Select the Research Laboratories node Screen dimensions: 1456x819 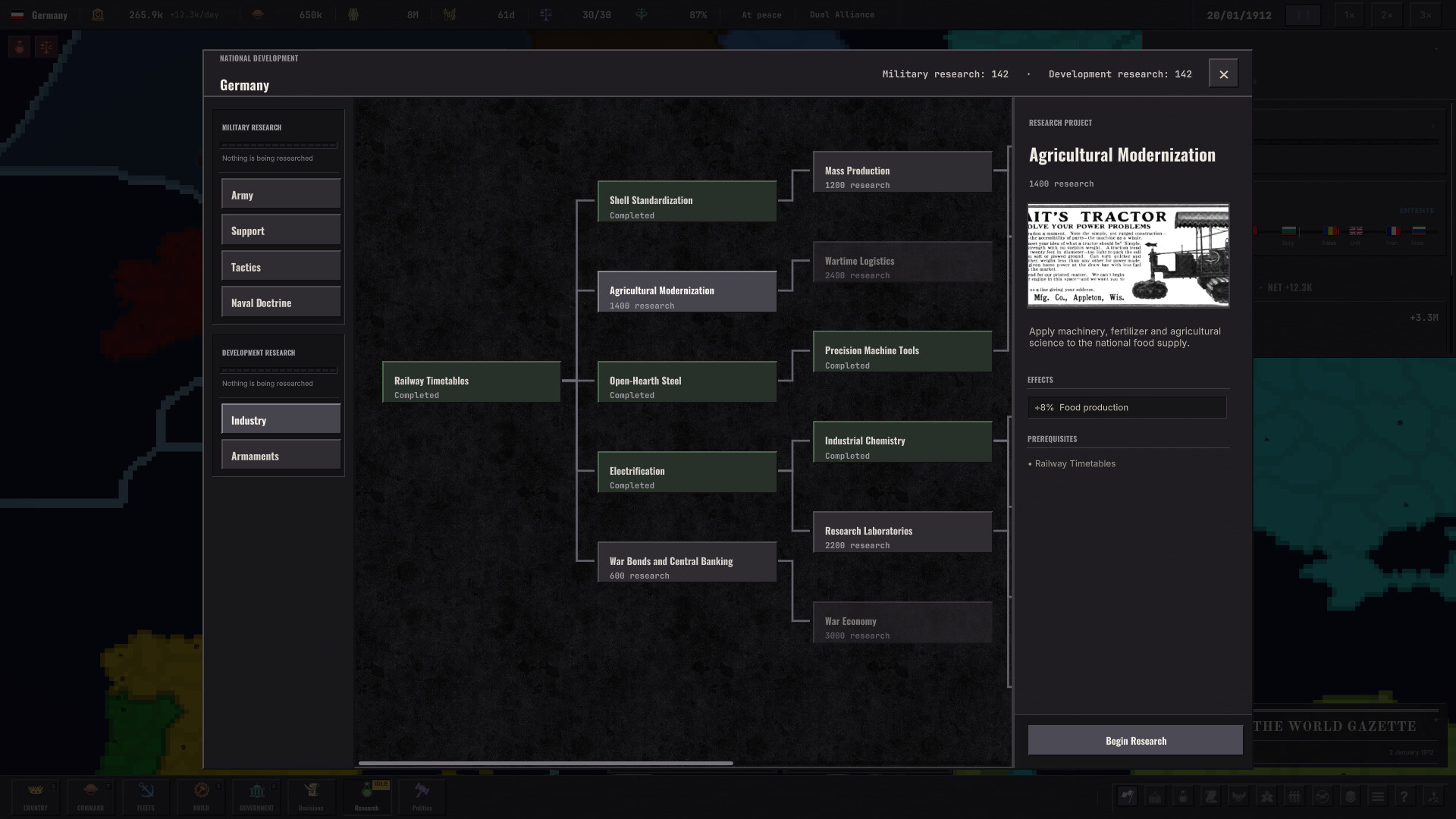coord(902,532)
